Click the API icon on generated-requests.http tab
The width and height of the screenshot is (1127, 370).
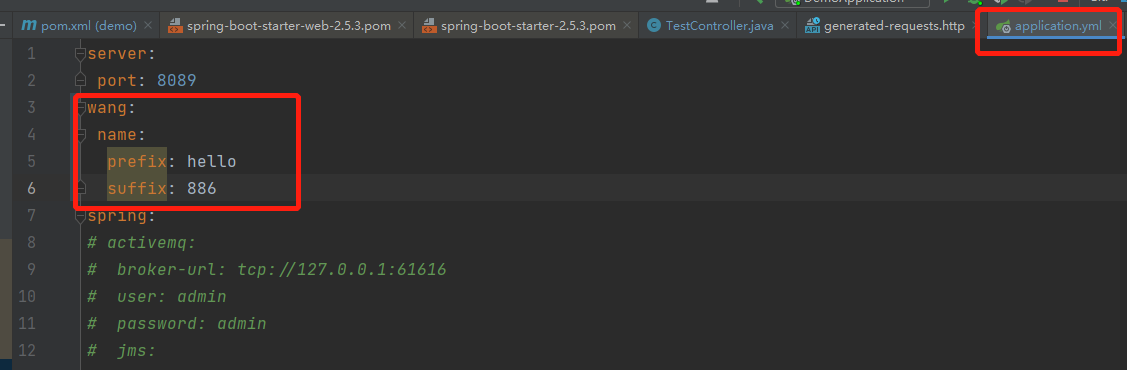812,27
